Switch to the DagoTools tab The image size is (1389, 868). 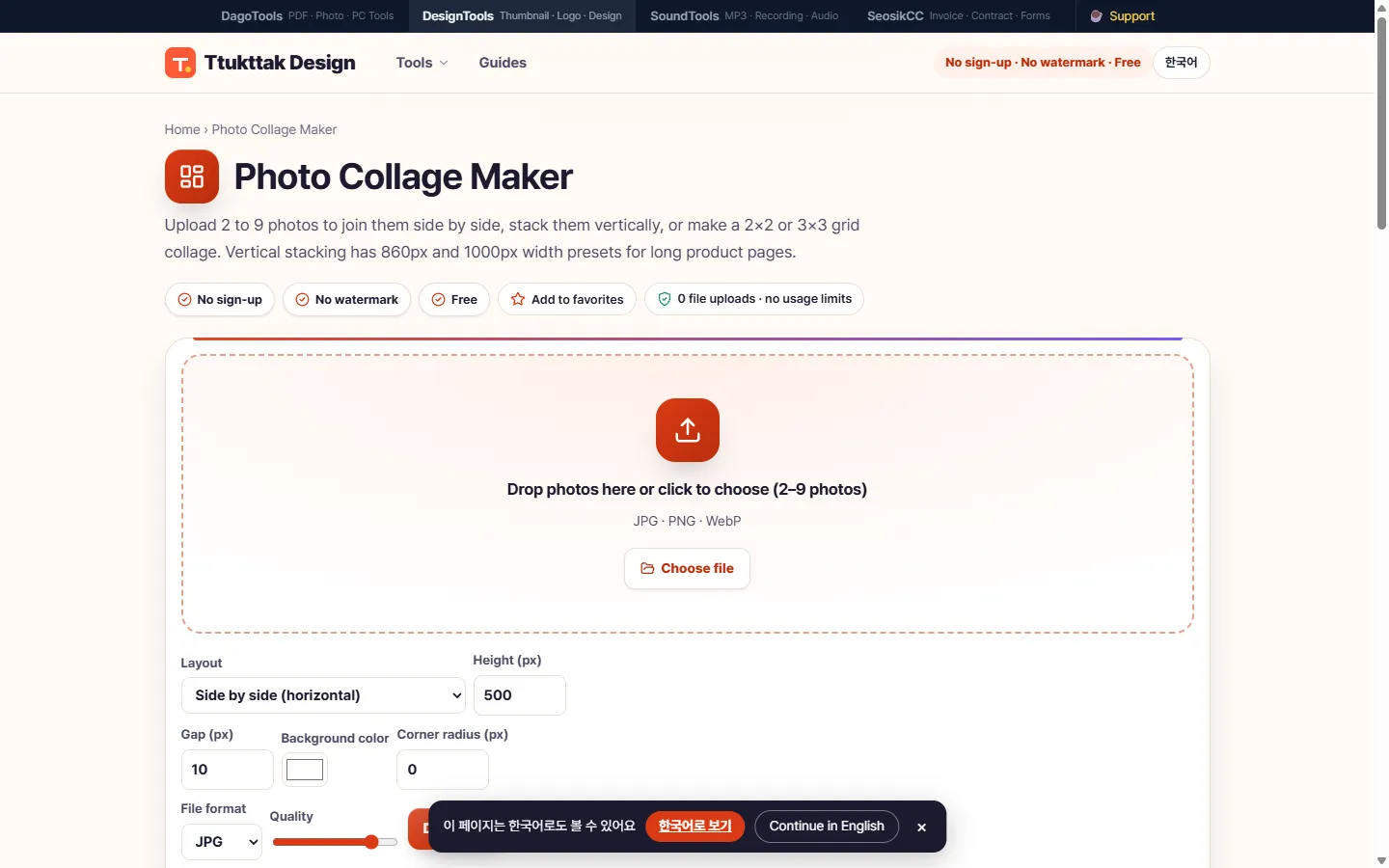307,16
